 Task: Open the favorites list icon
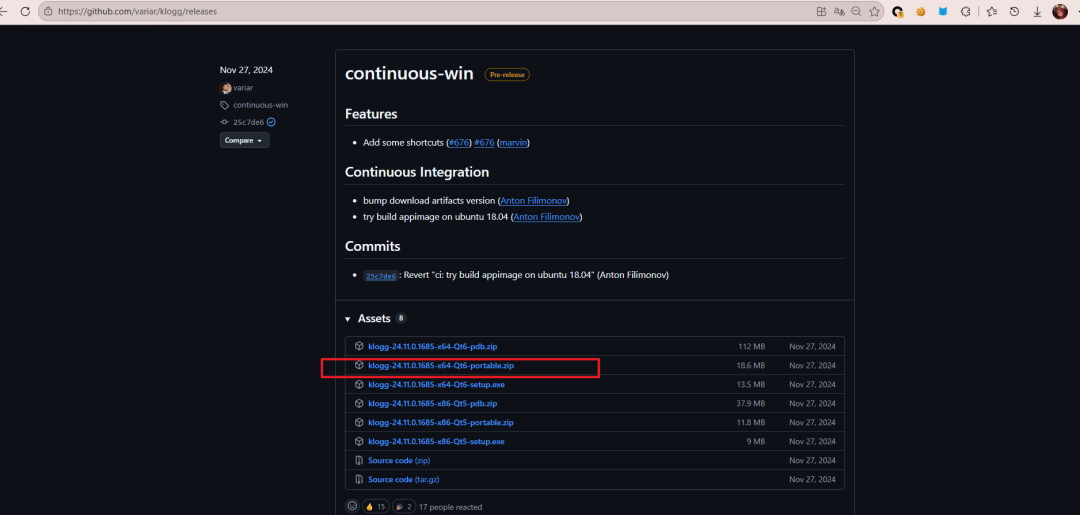pos(992,11)
